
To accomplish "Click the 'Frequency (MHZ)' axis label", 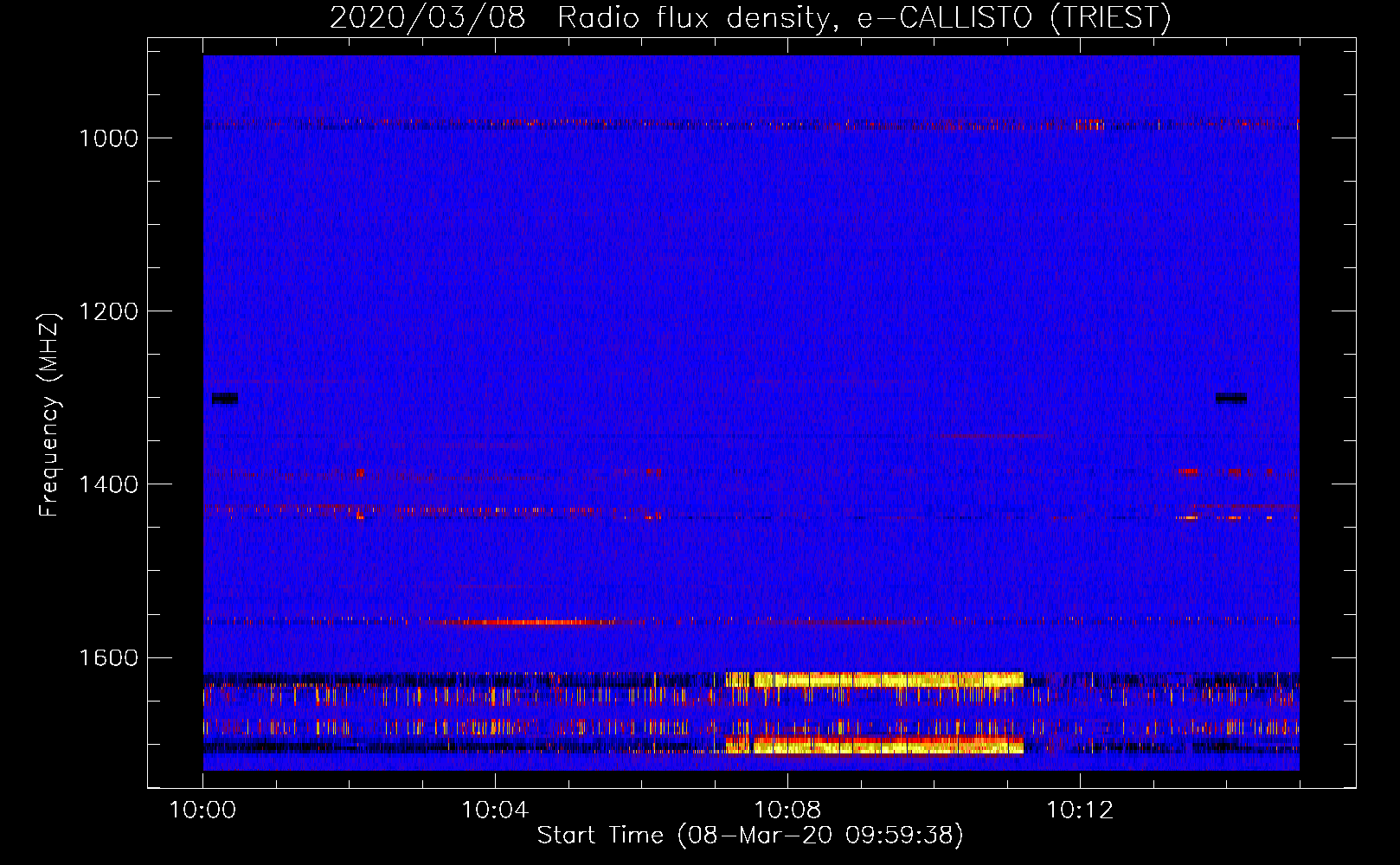I will (x=49, y=415).
